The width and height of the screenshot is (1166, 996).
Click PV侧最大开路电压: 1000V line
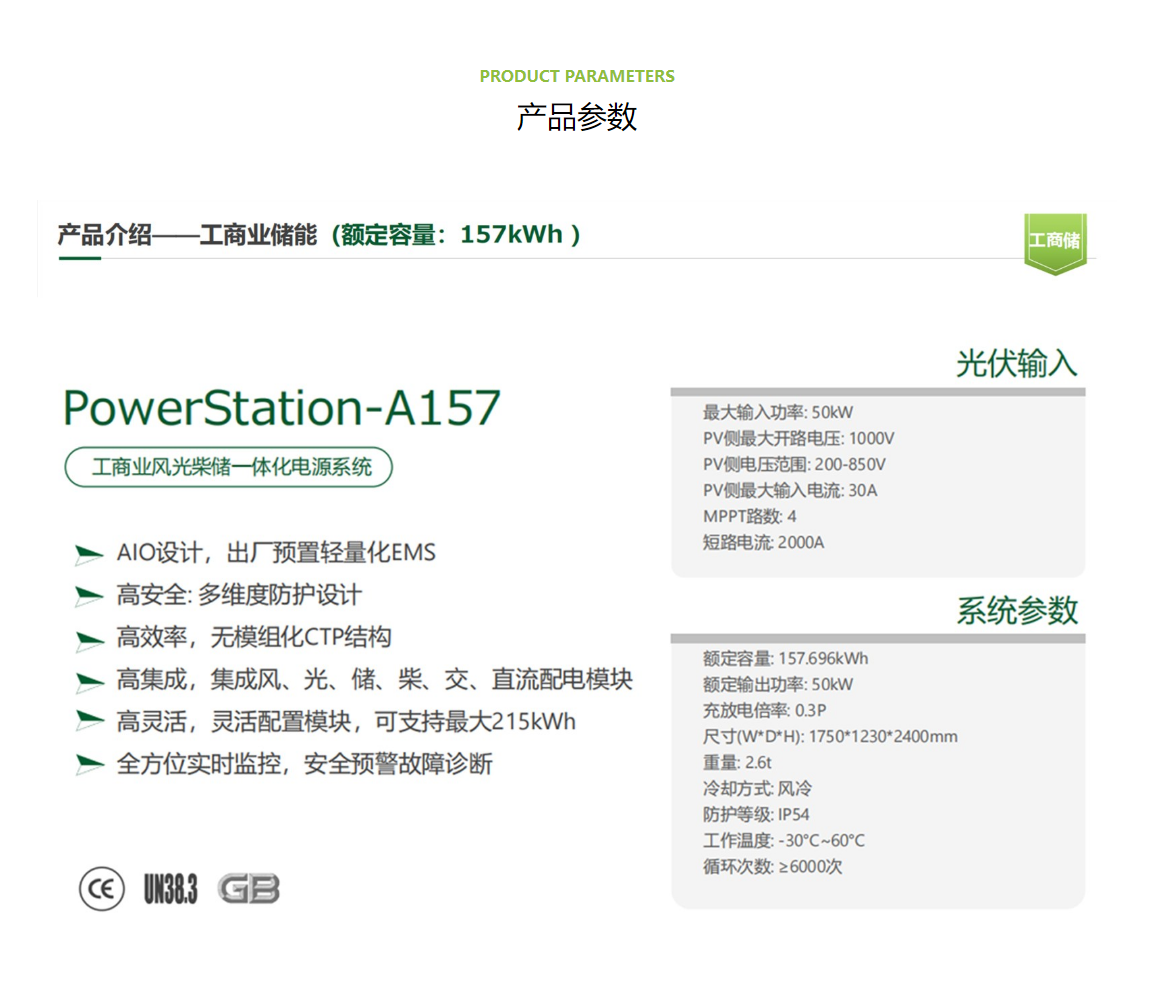point(799,438)
